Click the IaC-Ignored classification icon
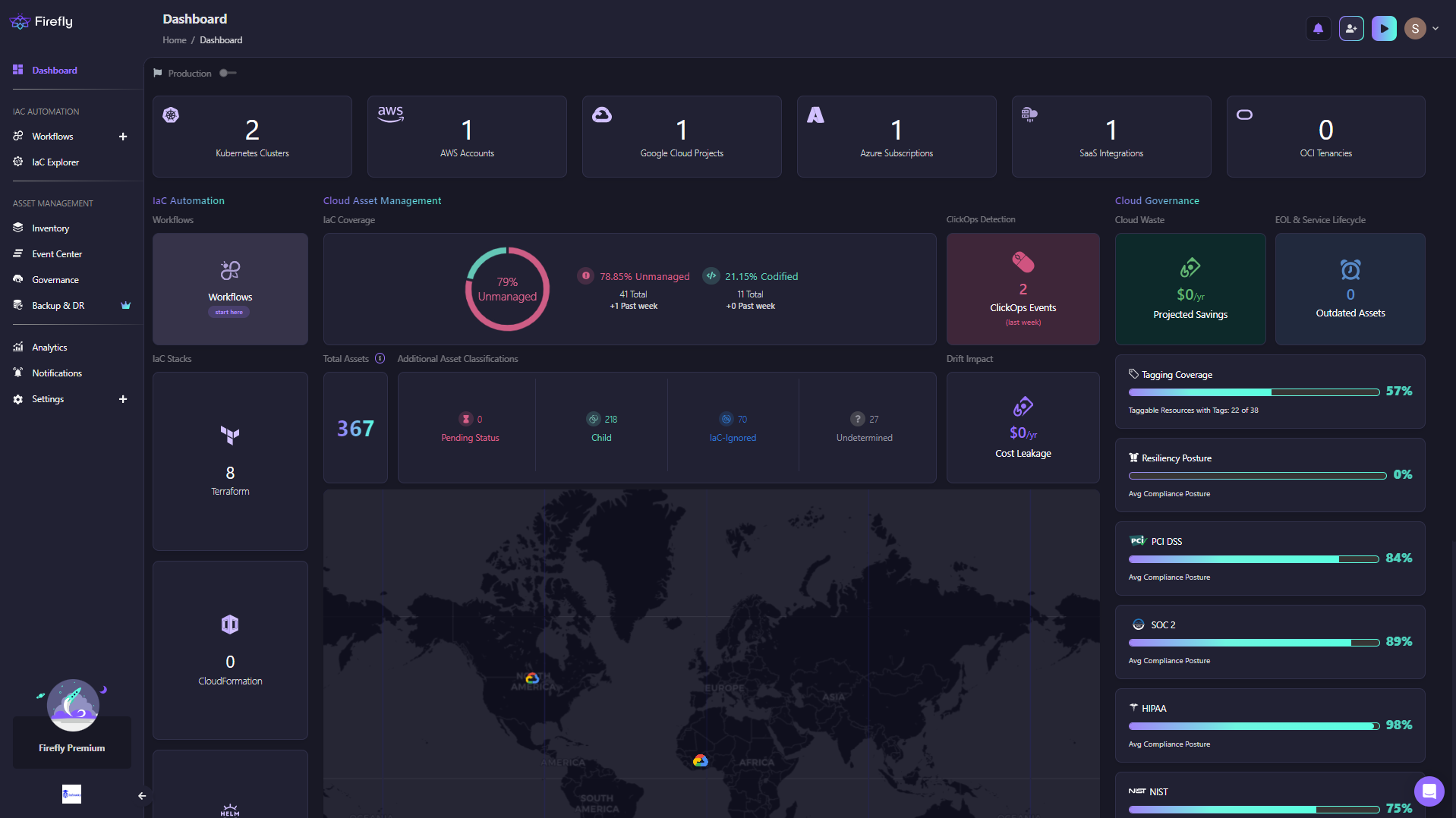1456x818 pixels. click(x=726, y=420)
